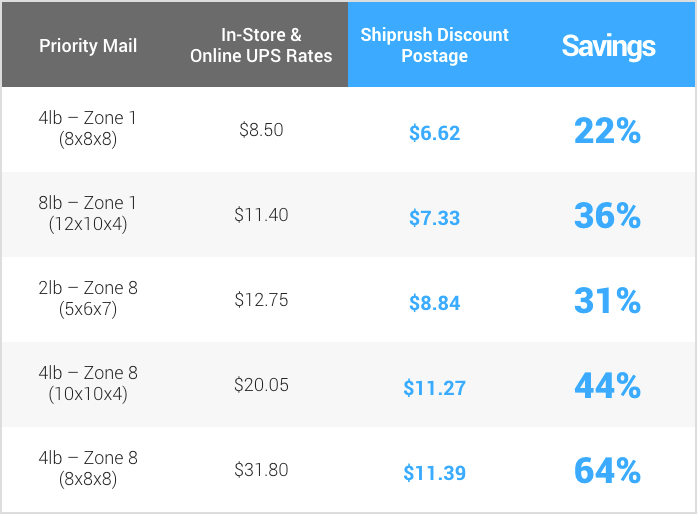Click the $7.33 discount postage price
The width and height of the screenshot is (697, 514).
click(x=434, y=218)
